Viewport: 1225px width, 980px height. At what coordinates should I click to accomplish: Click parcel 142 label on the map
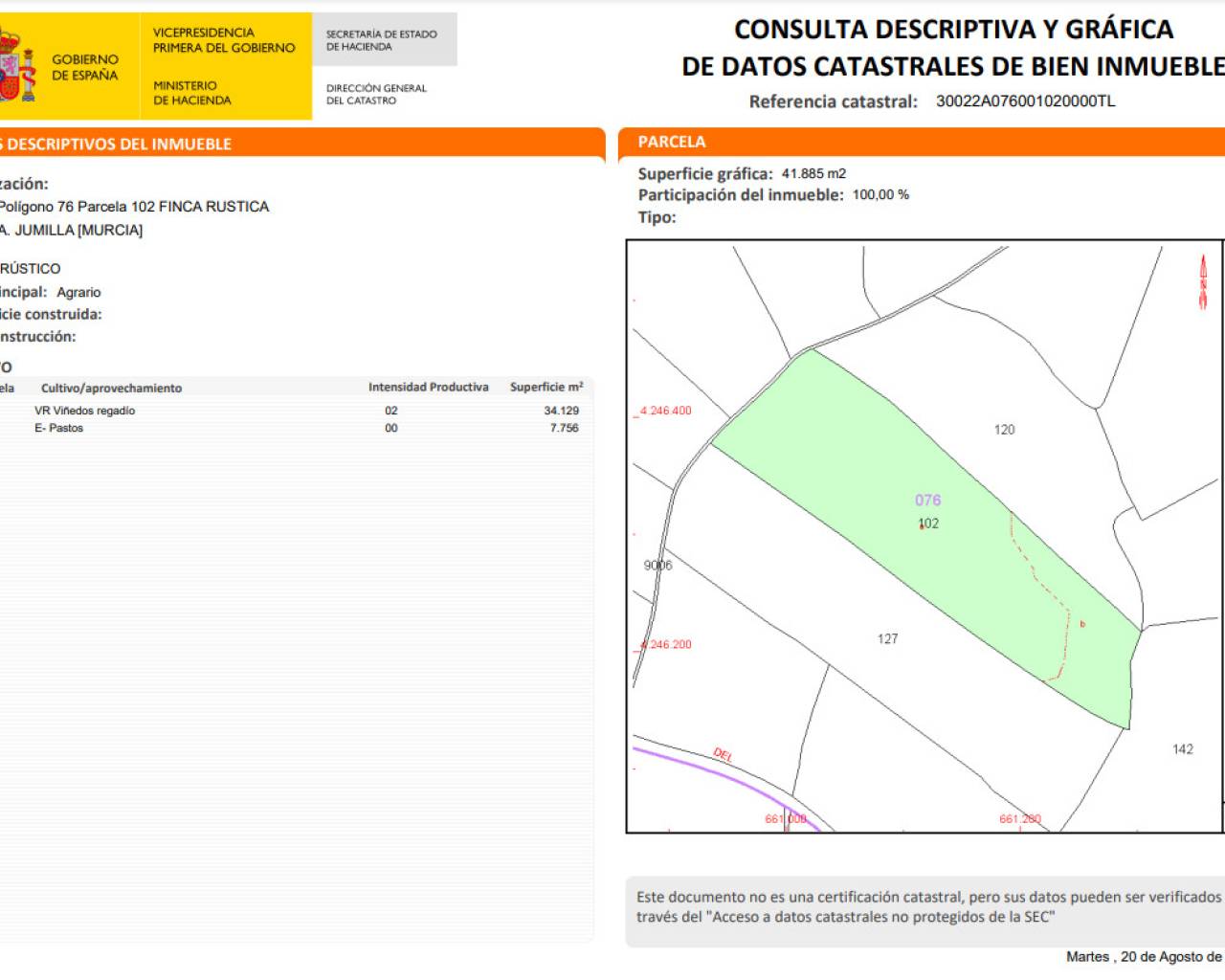click(1182, 749)
